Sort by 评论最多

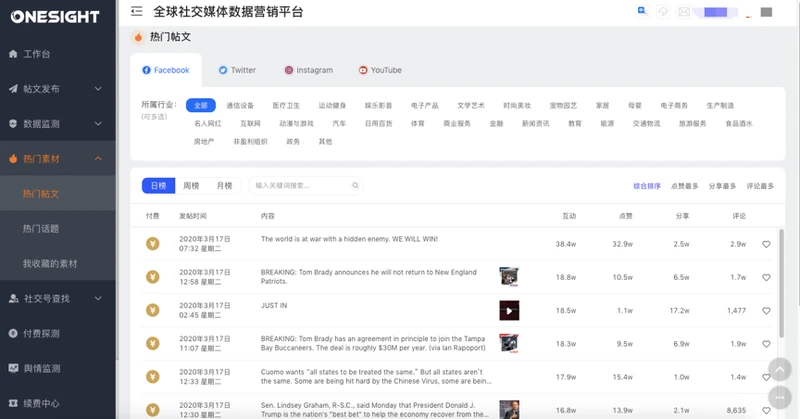(x=760, y=186)
